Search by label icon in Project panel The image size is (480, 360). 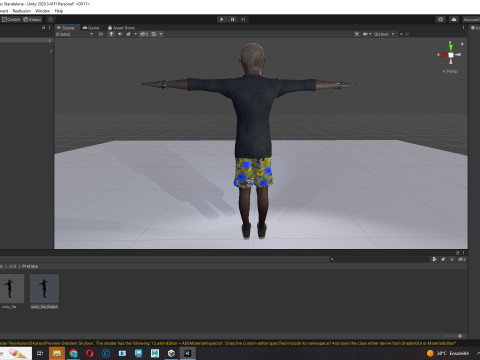point(443,259)
